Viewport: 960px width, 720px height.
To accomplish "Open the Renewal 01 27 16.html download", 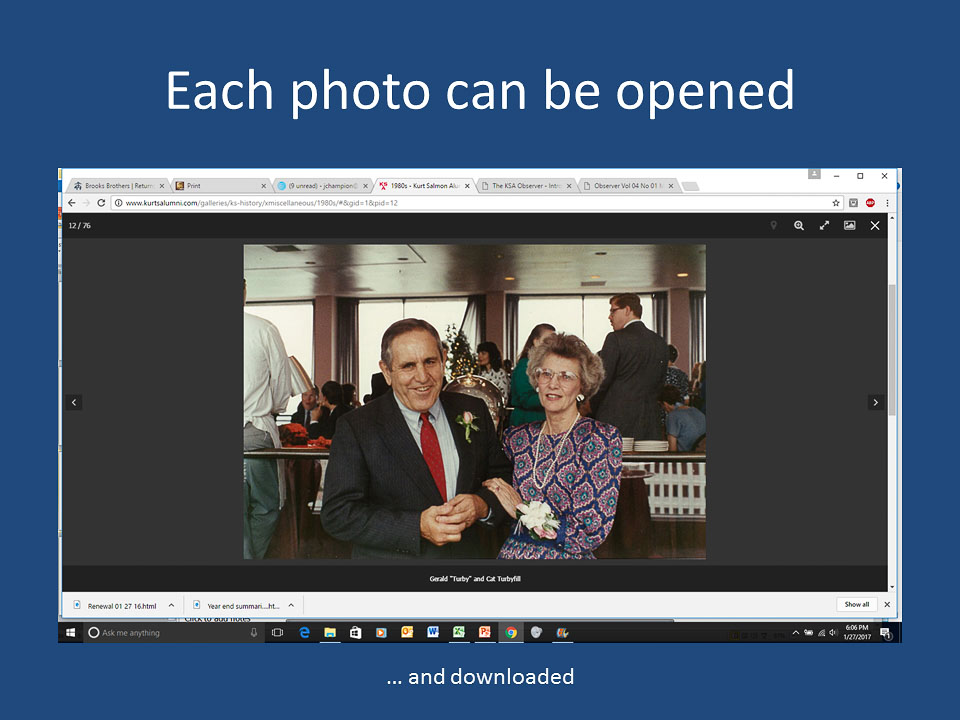I will point(121,605).
